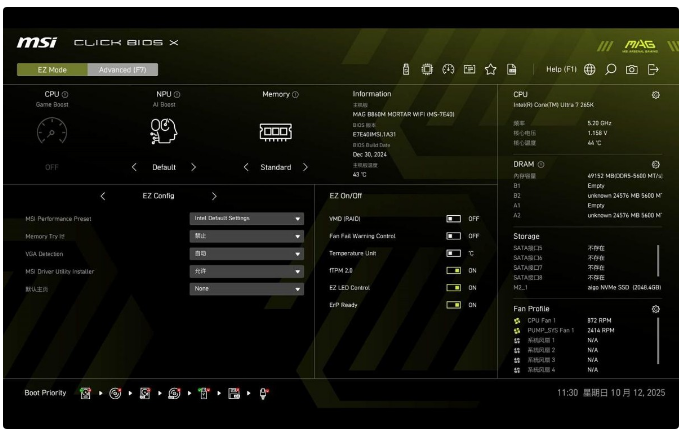
Task: Open CPU settings gear in the right panel
Action: click(655, 95)
